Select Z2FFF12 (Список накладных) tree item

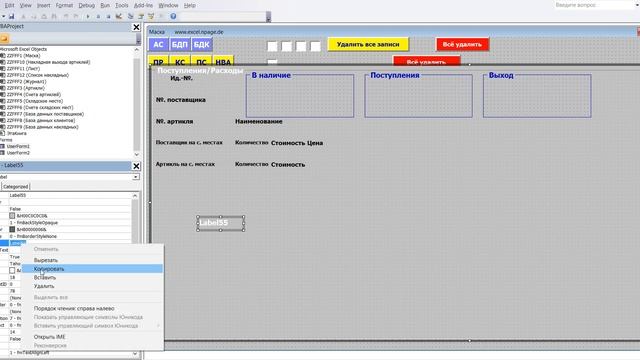click(x=38, y=75)
